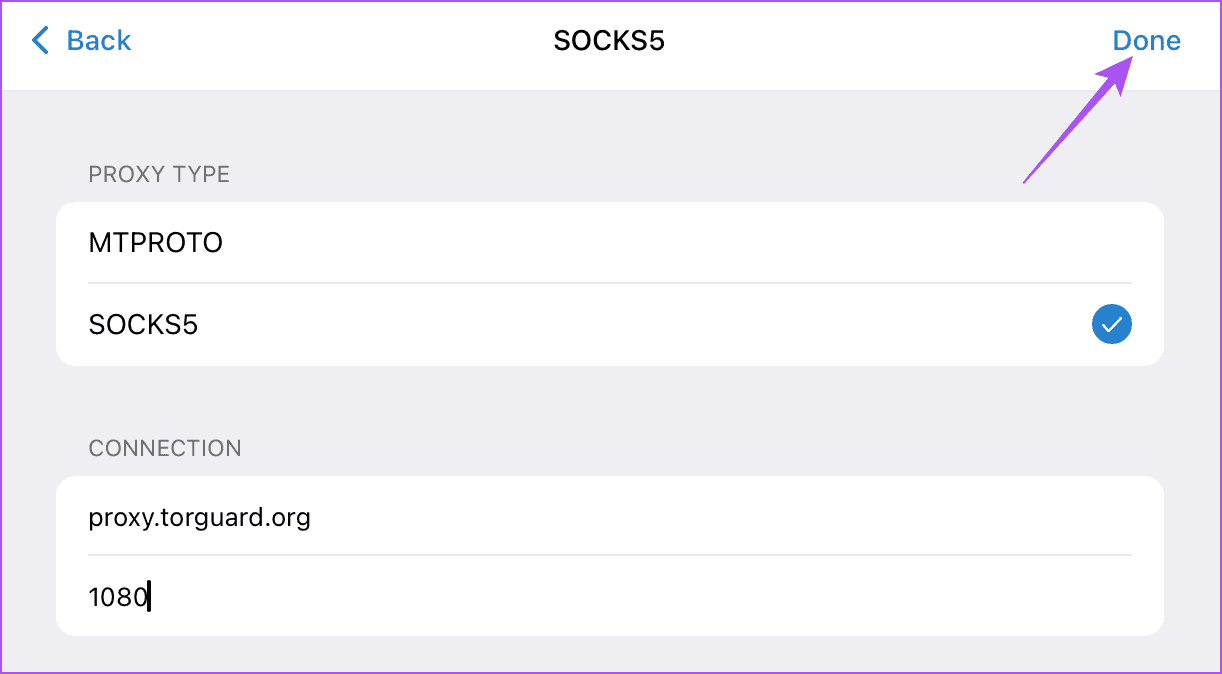Place cursor after 1080 in port field
The width and height of the screenshot is (1222, 674).
pos(150,597)
